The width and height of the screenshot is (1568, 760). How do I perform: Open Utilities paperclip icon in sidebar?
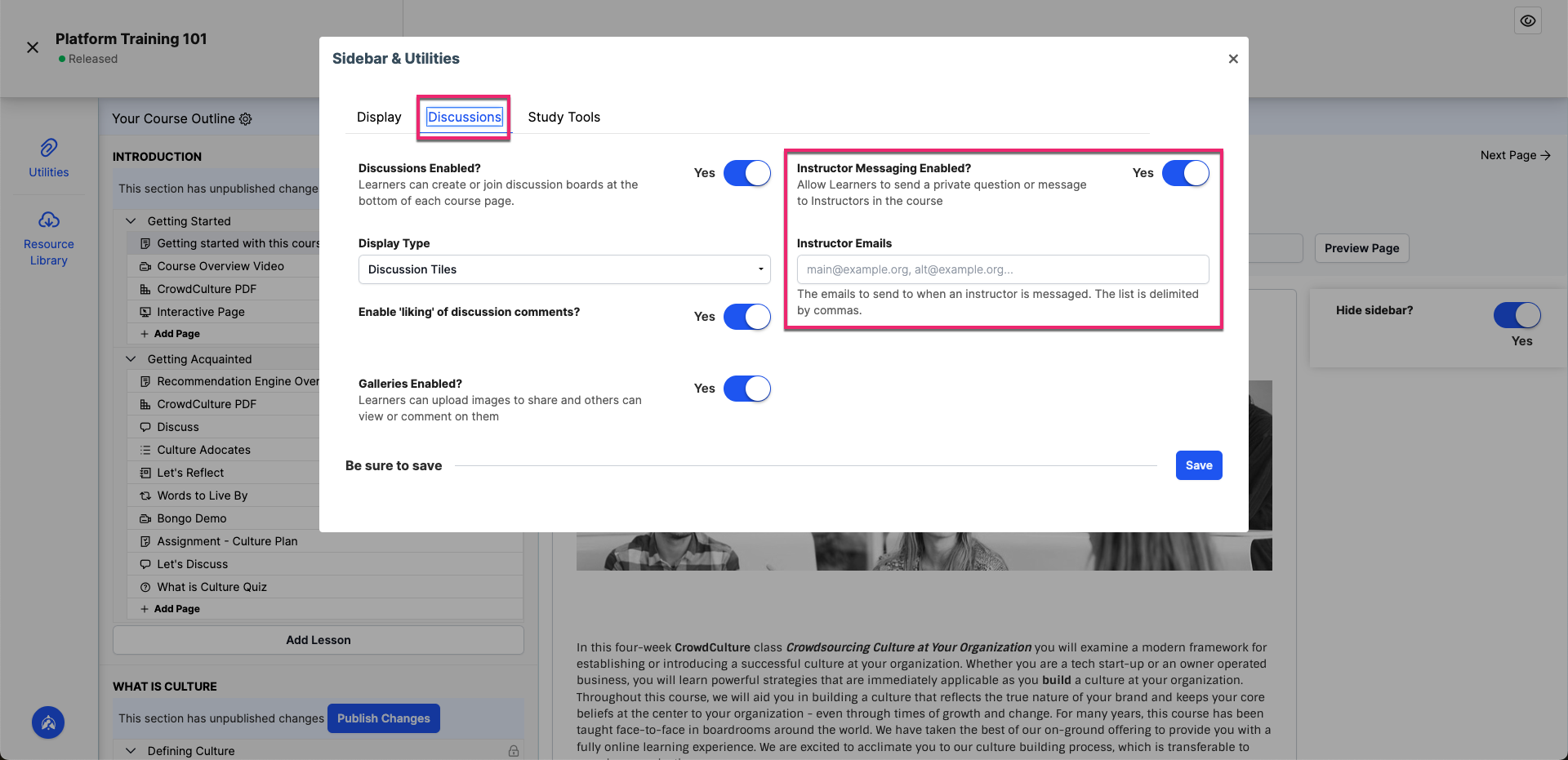49,148
